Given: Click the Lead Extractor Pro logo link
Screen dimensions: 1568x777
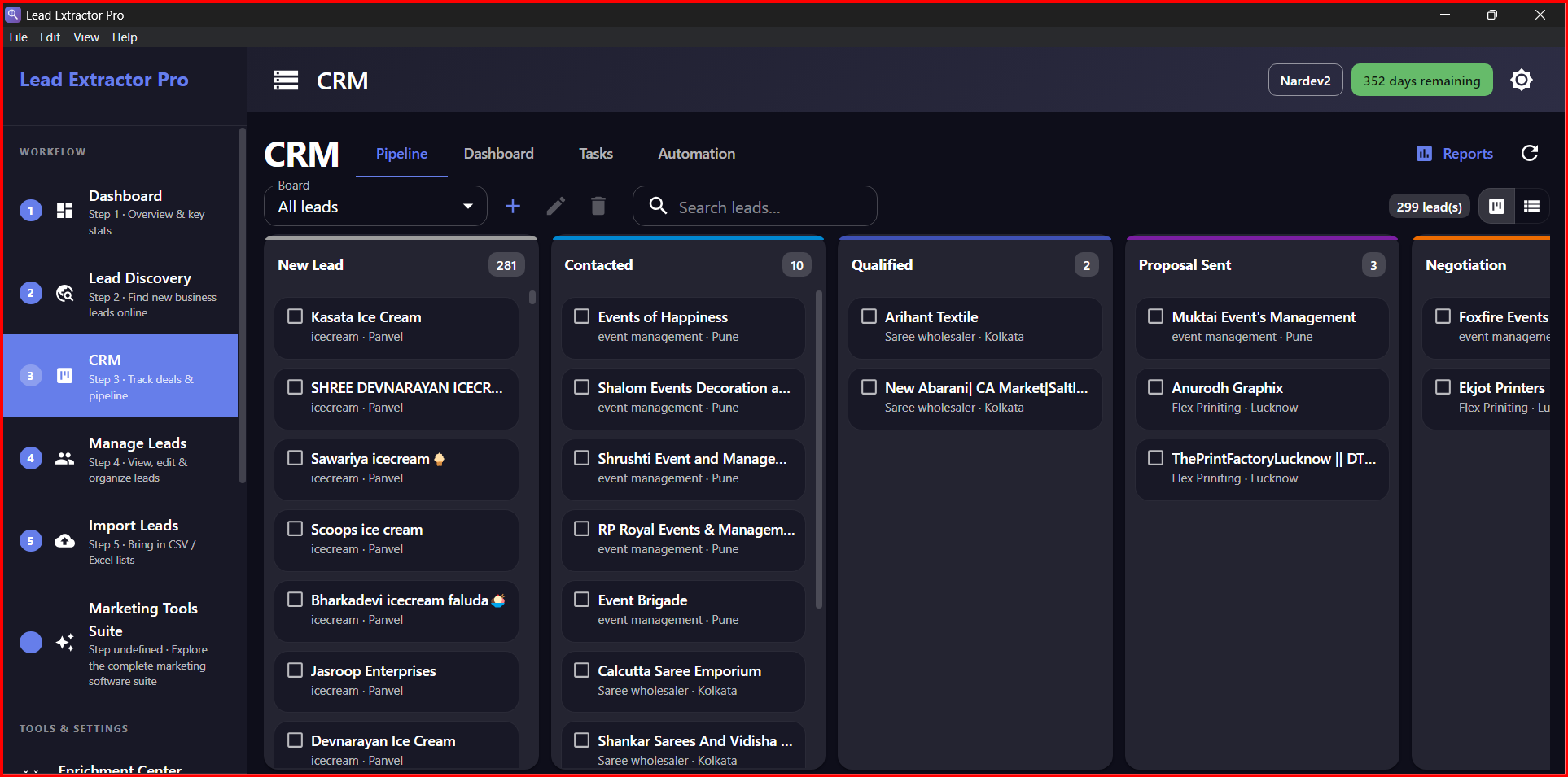Looking at the screenshot, I should pos(104,80).
